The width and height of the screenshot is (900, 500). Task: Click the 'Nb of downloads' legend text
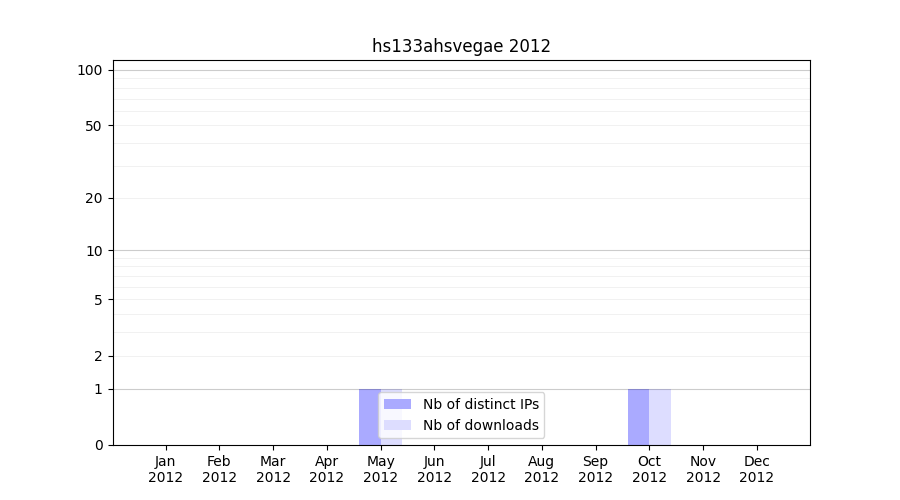pyautogui.click(x=480, y=425)
